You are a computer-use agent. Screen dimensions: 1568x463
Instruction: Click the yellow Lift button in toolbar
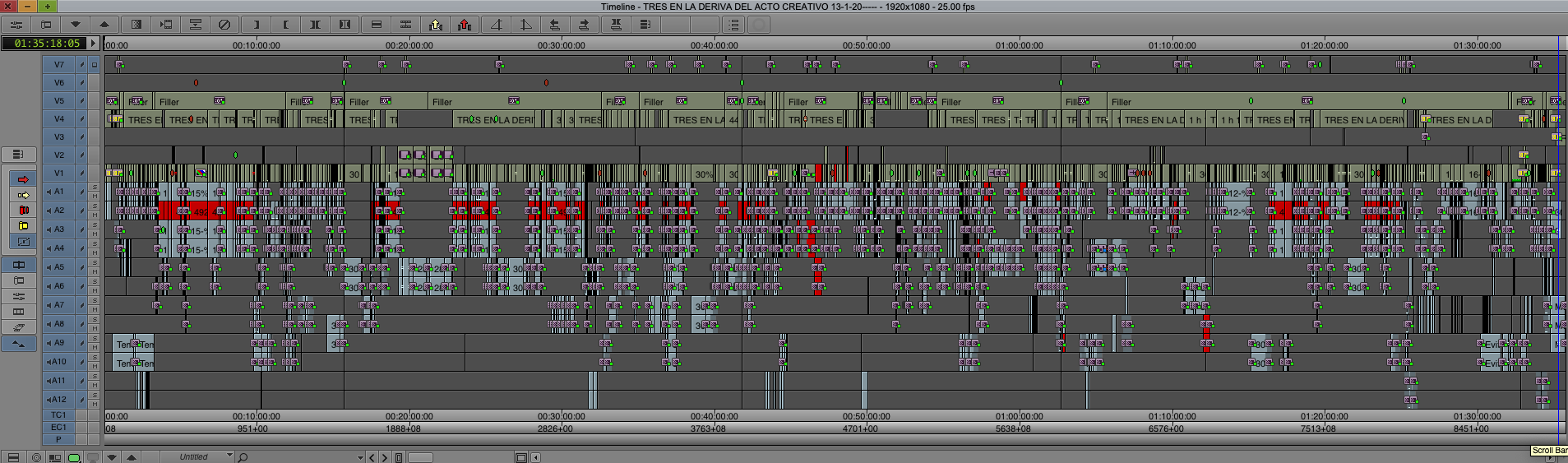tap(436, 25)
